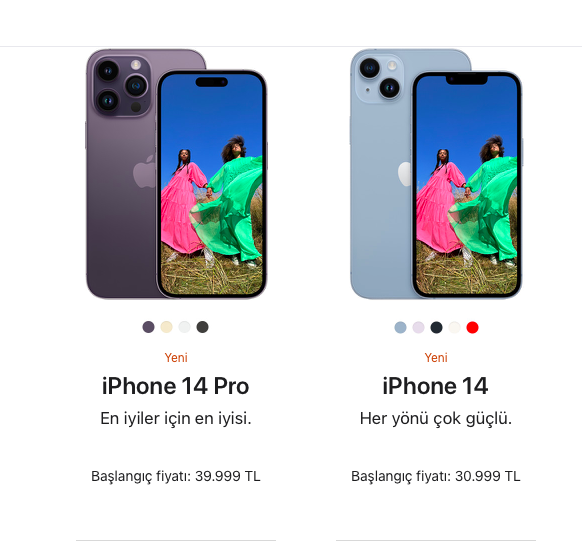Open the iPhone 14 Pro product image
Screen dimensions: 582x549
click(176, 174)
